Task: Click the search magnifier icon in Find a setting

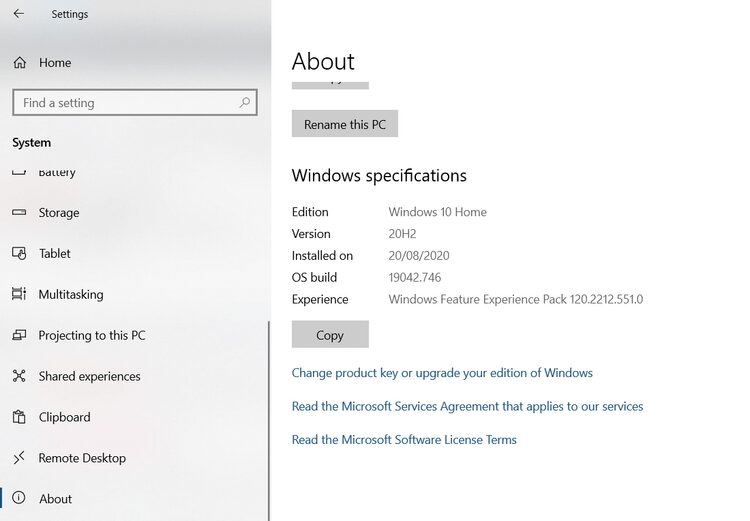Action: (x=244, y=102)
